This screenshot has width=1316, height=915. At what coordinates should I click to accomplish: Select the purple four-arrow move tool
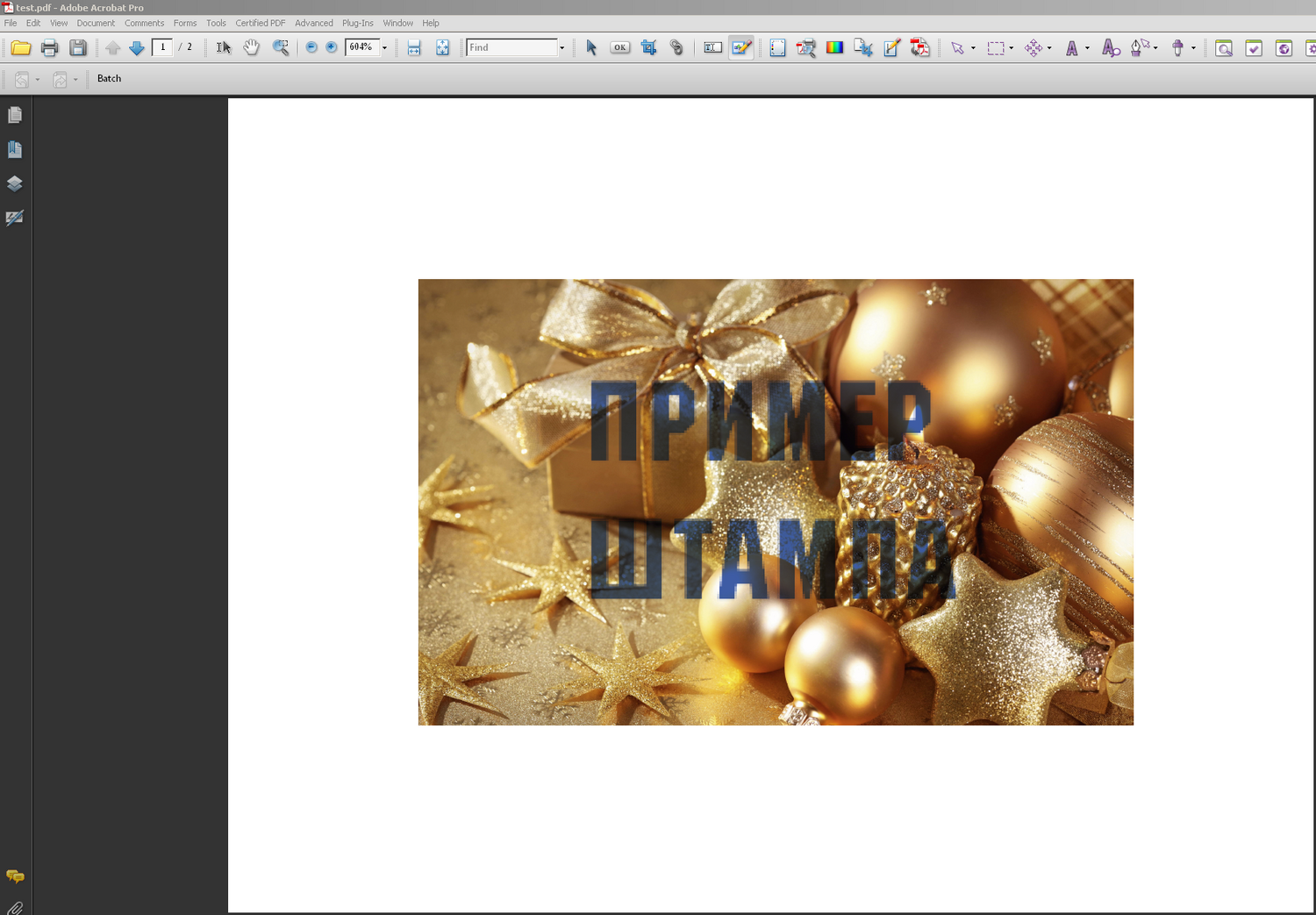point(1033,48)
